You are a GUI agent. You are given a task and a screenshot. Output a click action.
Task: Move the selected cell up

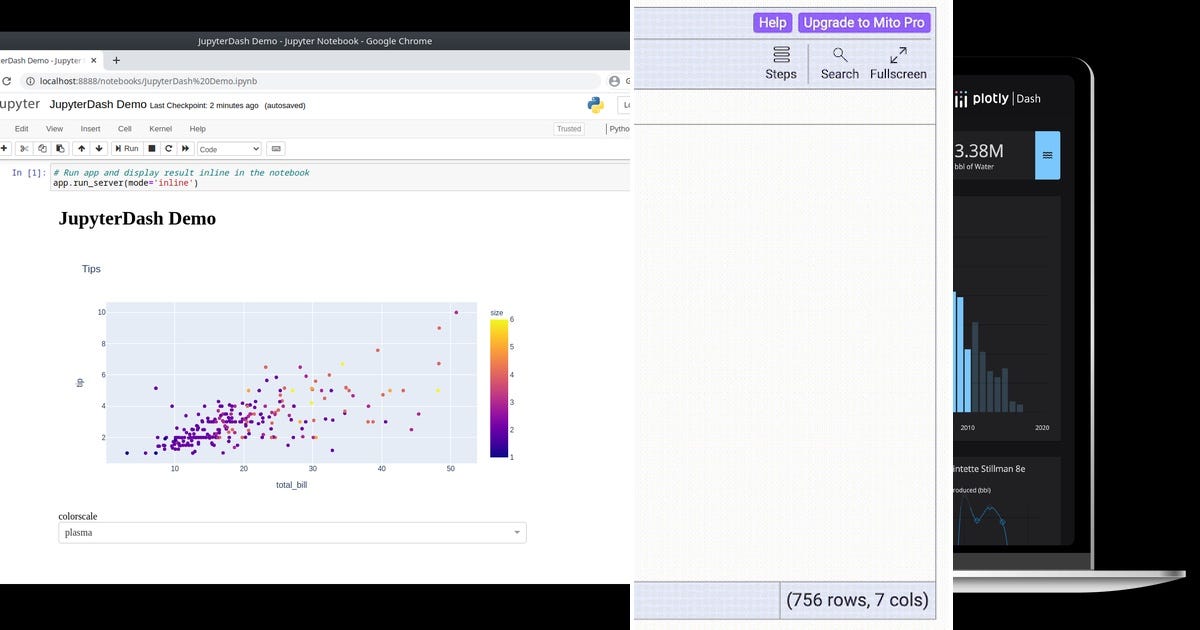[81, 148]
